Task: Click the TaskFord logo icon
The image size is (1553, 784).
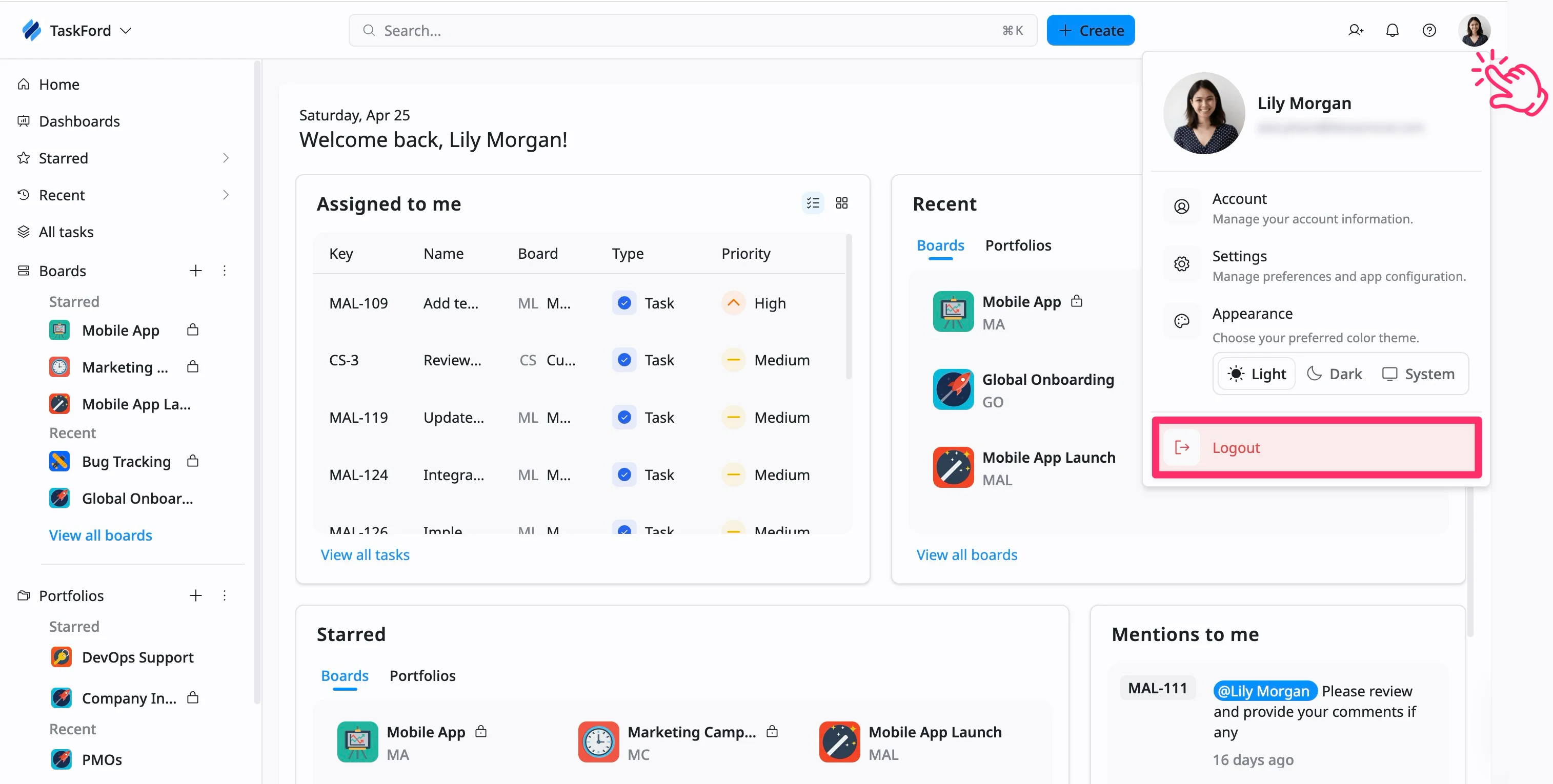Action: [x=31, y=30]
